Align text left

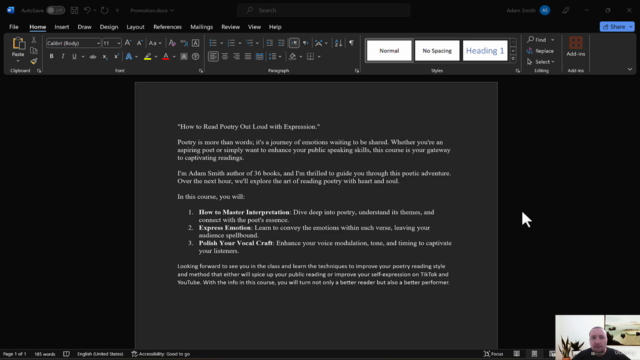coord(213,56)
